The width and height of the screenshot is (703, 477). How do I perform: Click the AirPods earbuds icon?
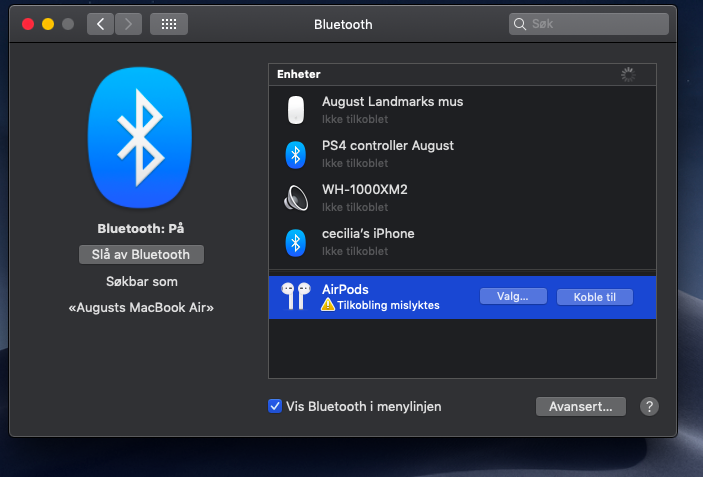coord(296,296)
